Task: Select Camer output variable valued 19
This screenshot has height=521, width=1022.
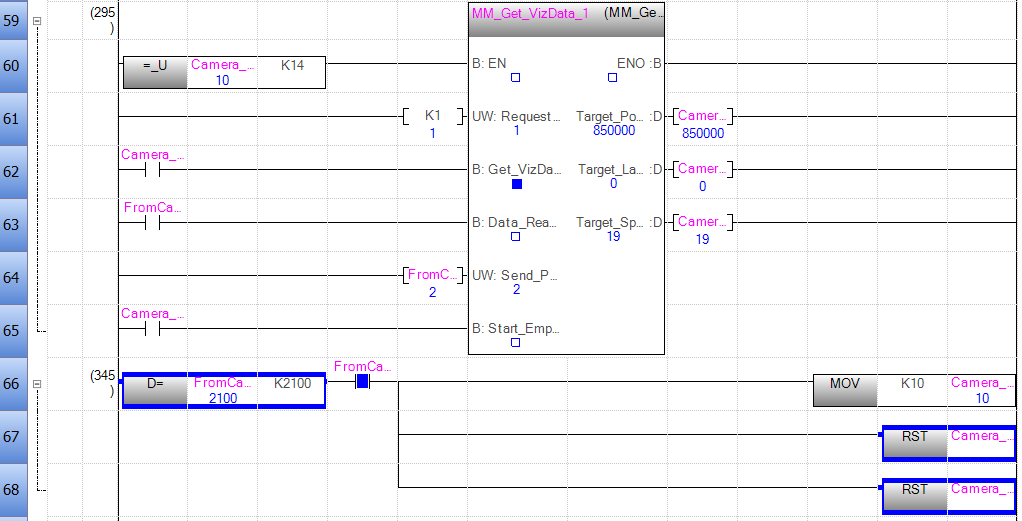Action: tap(703, 222)
